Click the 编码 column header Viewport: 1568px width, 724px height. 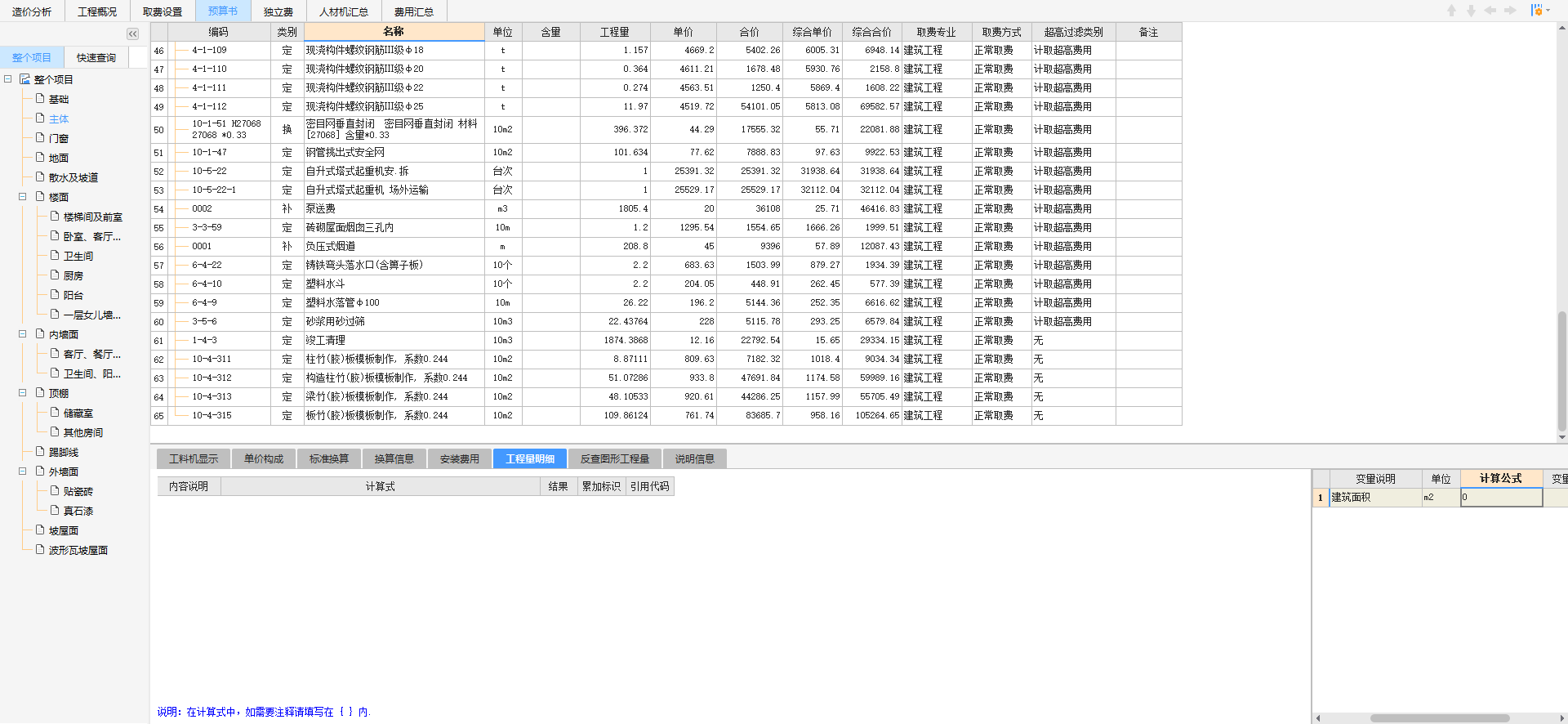218,32
